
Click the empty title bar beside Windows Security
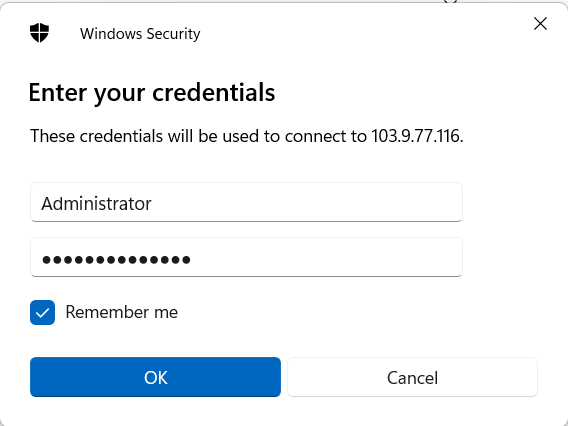[x=362, y=33]
